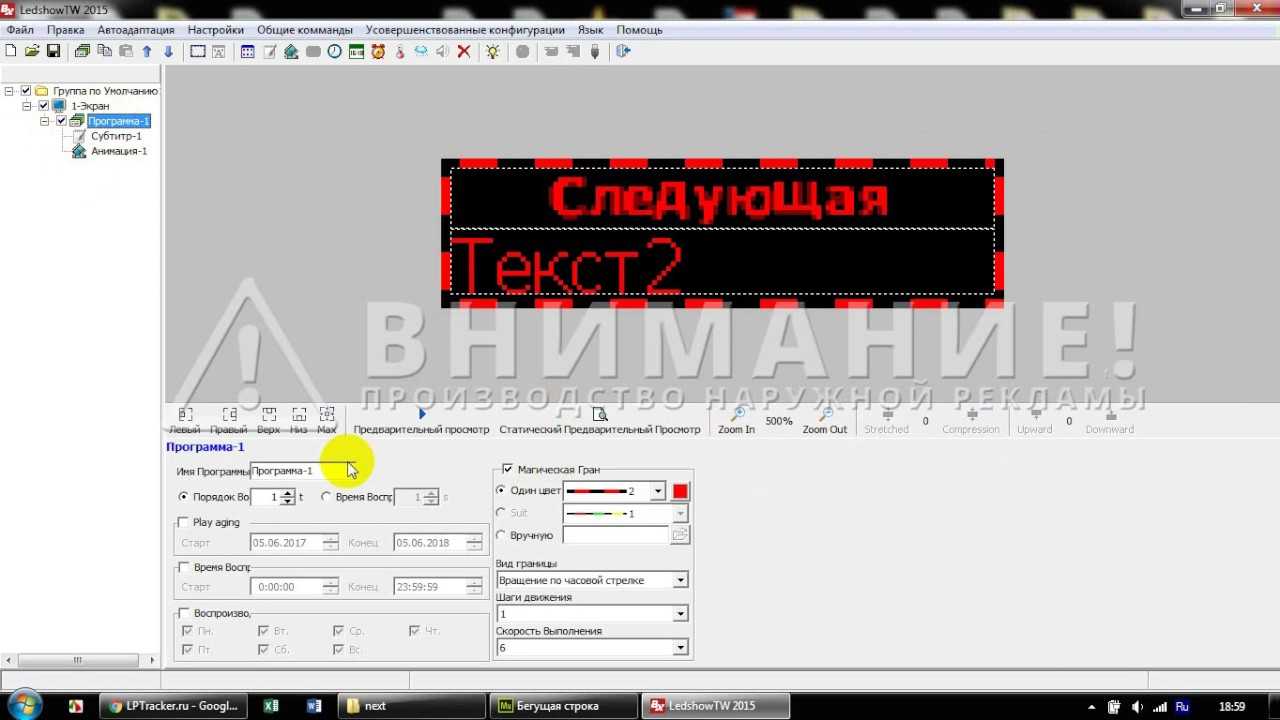Click the red border color swatch
This screenshot has height=720, width=1280.
tap(680, 491)
